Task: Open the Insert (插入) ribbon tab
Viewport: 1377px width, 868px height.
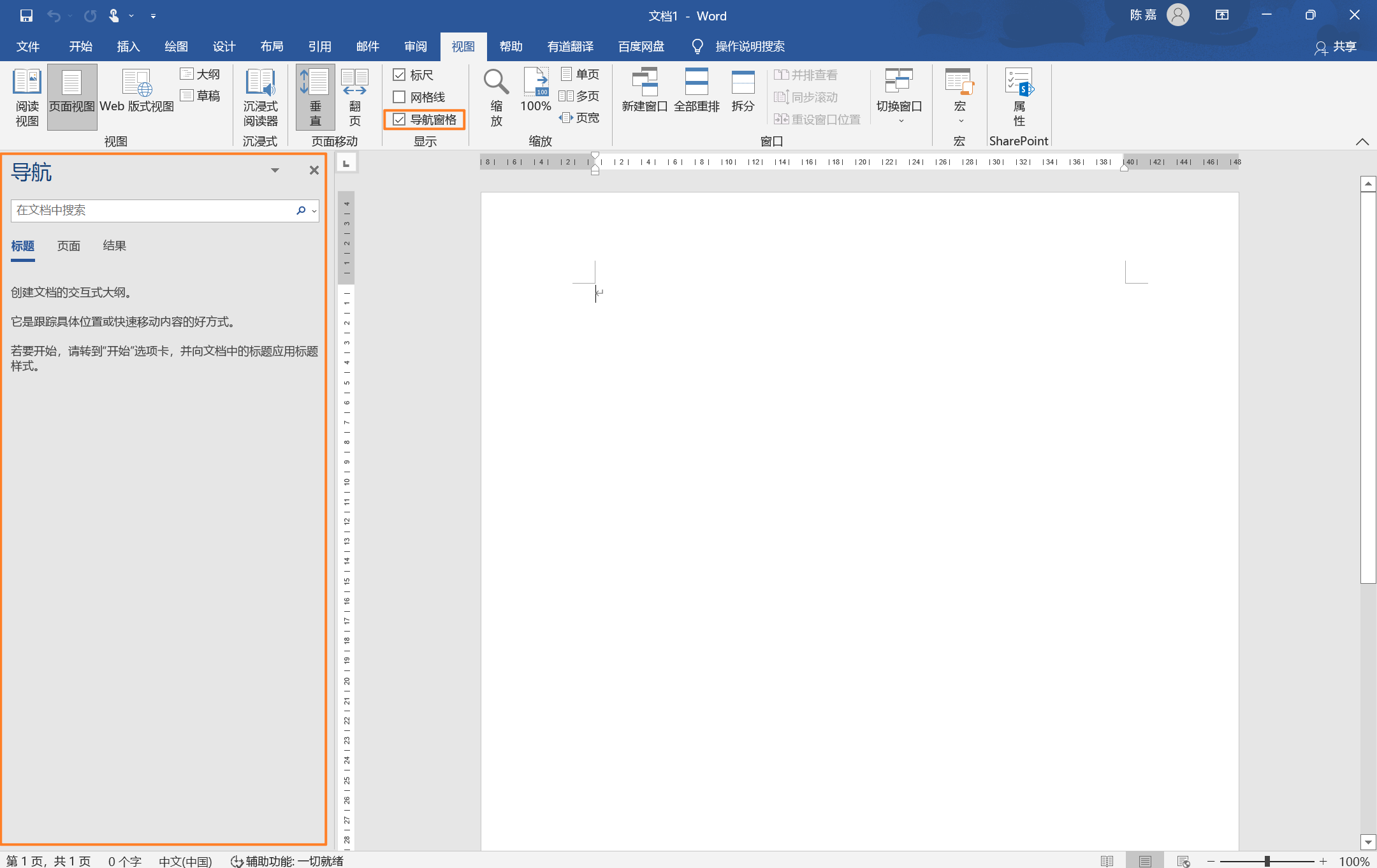Action: [x=128, y=47]
